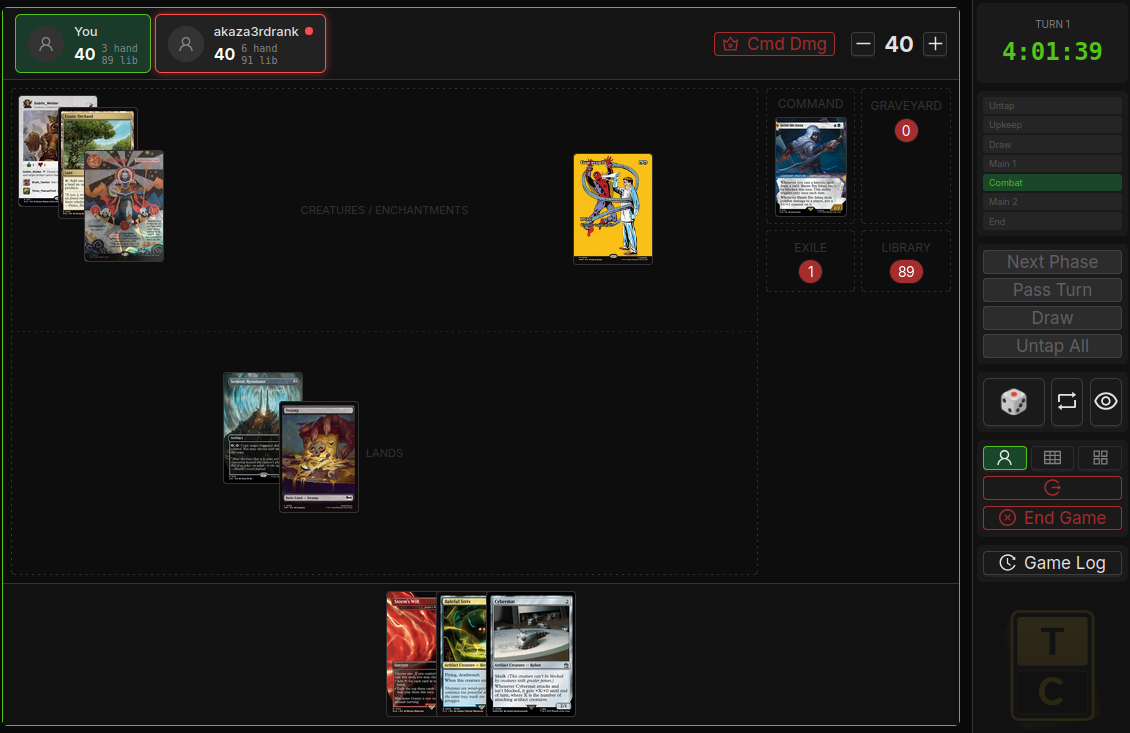
Task: Select the single-player view icon
Action: pos(1004,458)
